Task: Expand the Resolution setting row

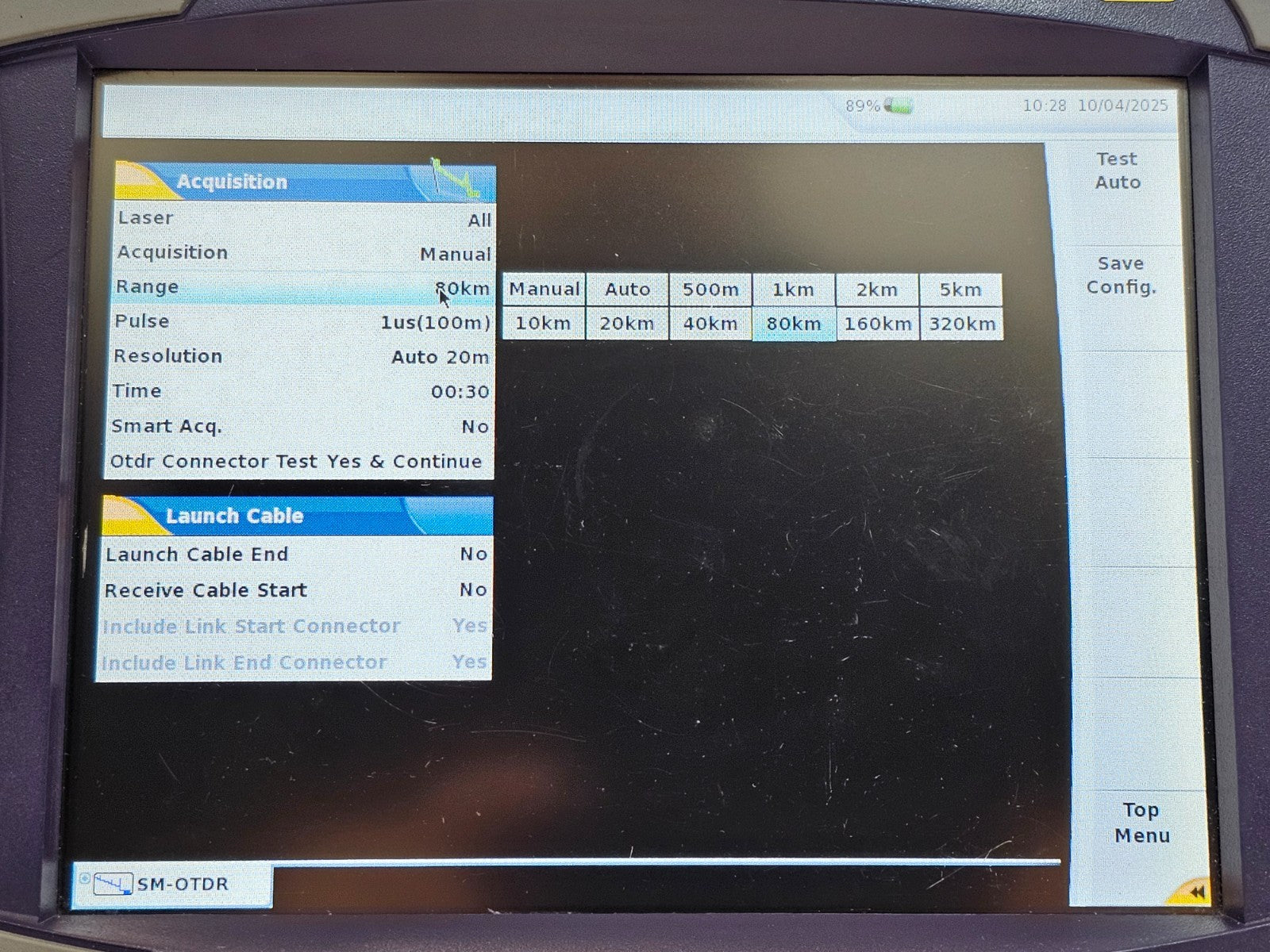Action: [301, 357]
